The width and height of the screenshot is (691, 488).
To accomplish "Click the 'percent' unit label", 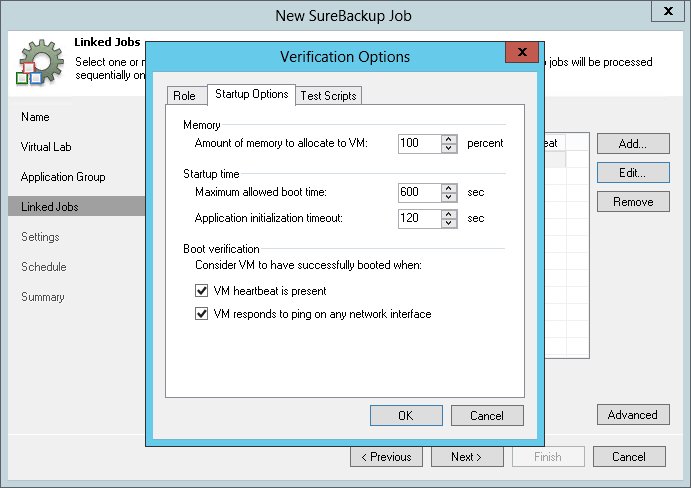I will [485, 143].
